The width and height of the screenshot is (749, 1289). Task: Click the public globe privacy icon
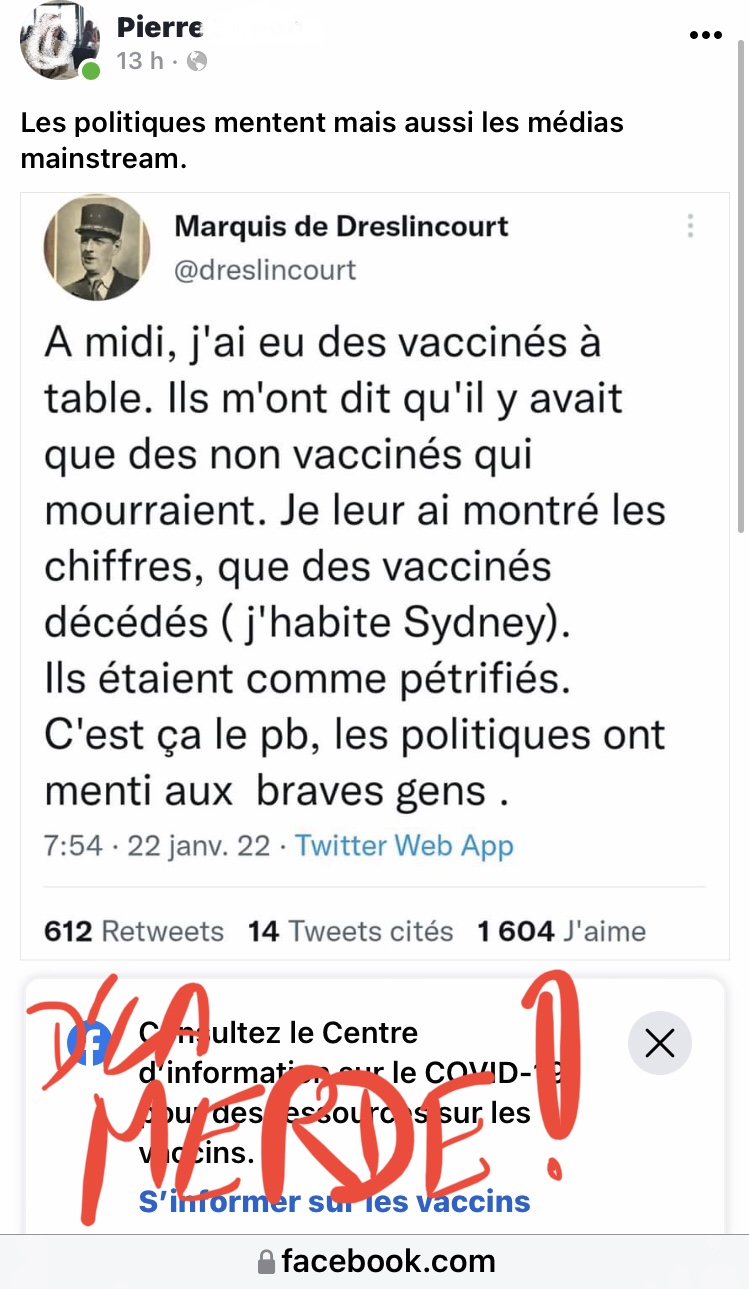click(197, 62)
